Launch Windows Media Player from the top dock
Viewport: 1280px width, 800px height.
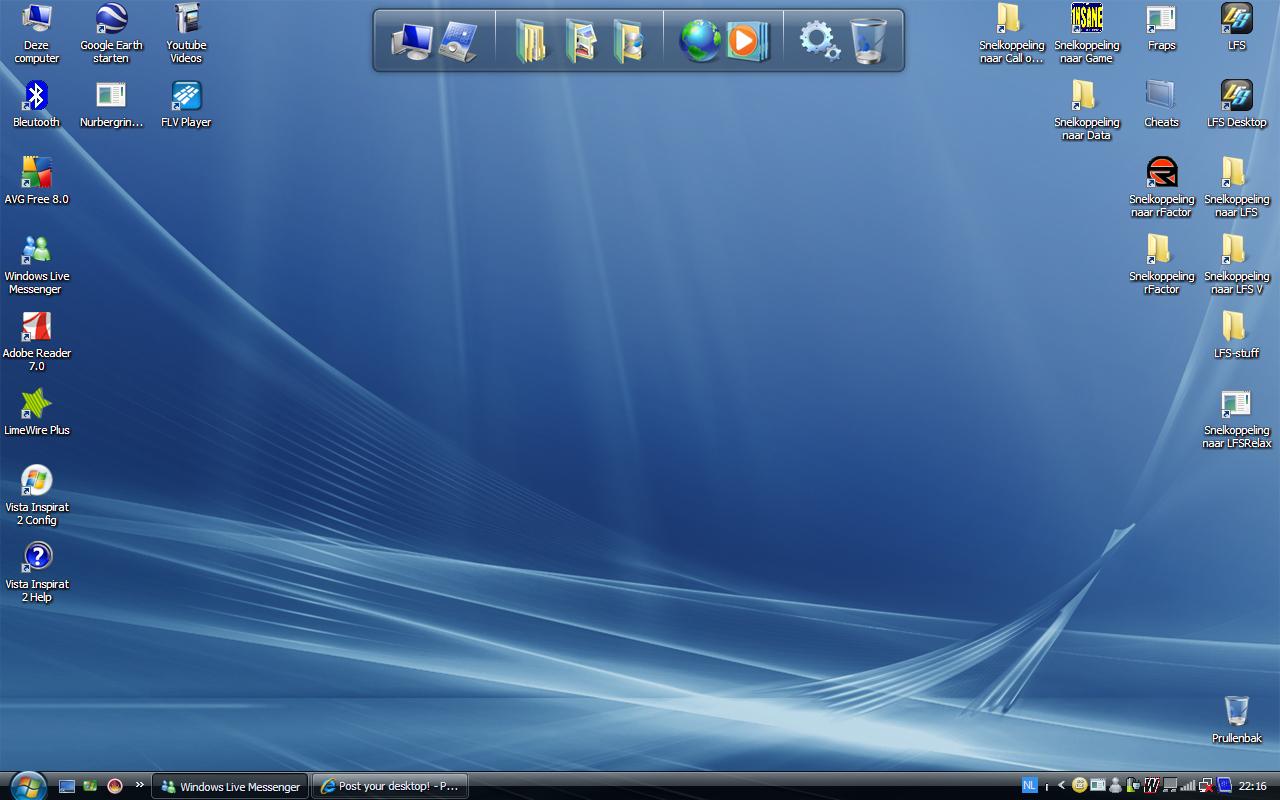tap(746, 41)
